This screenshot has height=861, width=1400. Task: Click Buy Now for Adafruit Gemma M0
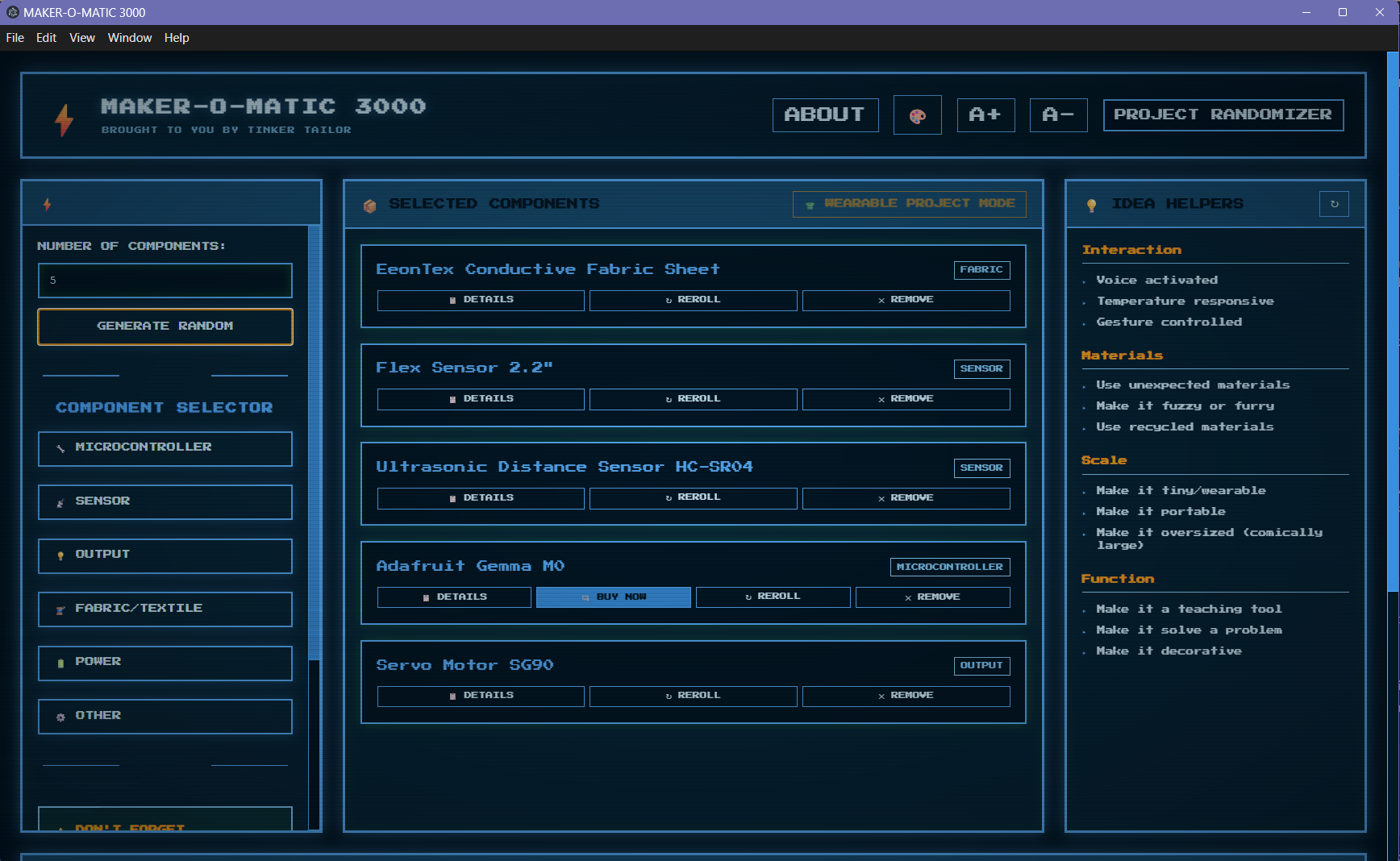pyautogui.click(x=613, y=597)
